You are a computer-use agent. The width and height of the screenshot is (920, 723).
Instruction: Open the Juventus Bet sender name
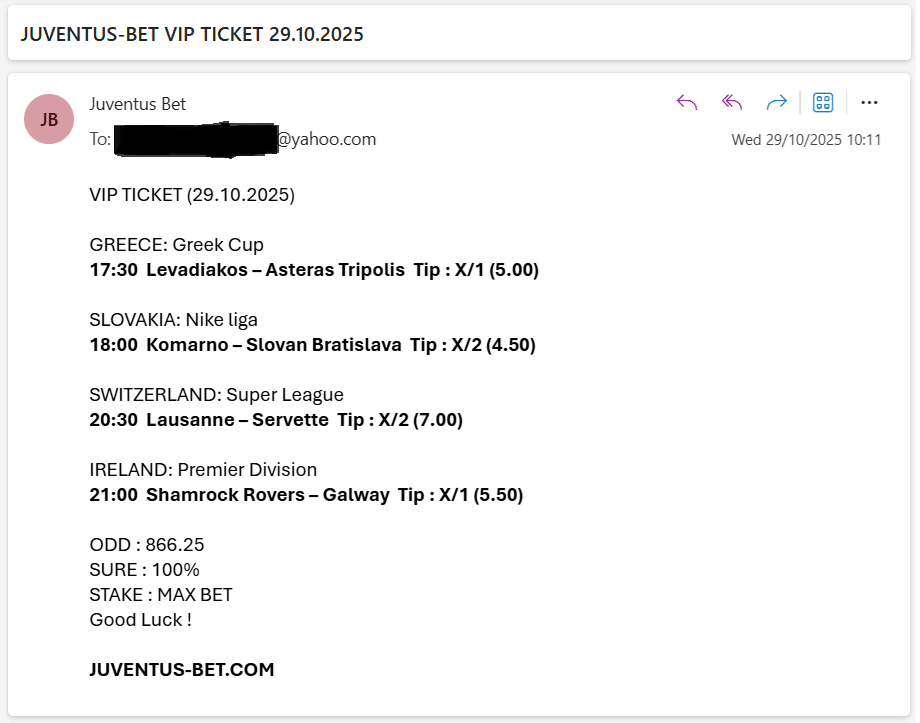(137, 104)
